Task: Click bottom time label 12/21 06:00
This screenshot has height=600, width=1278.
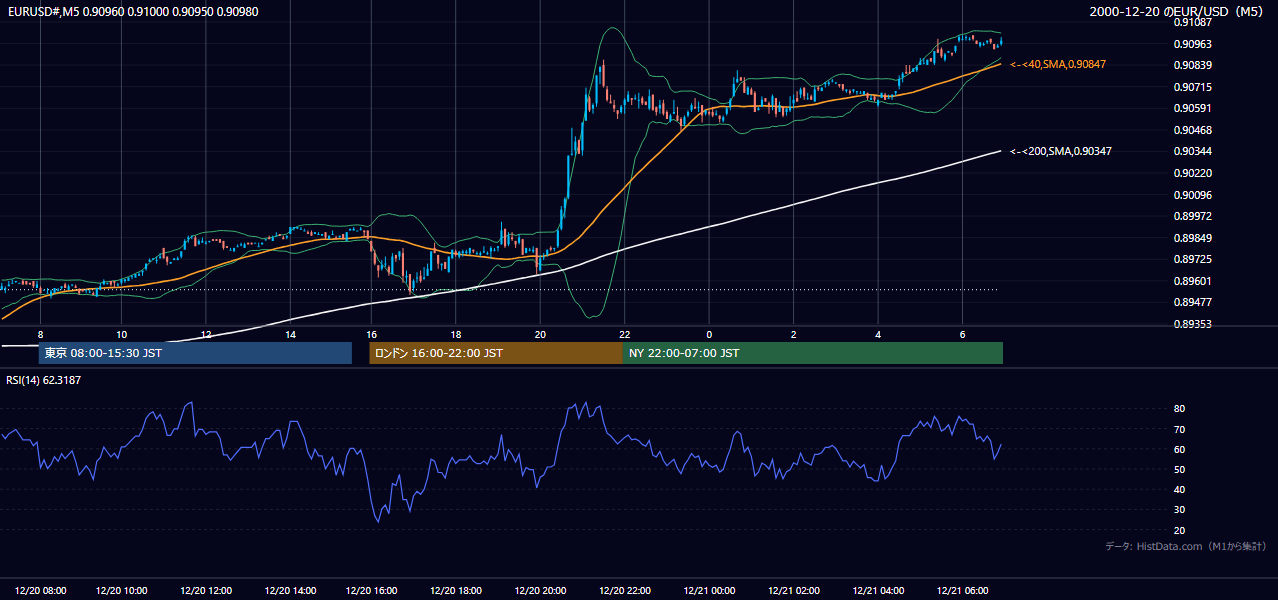Action: (961, 590)
